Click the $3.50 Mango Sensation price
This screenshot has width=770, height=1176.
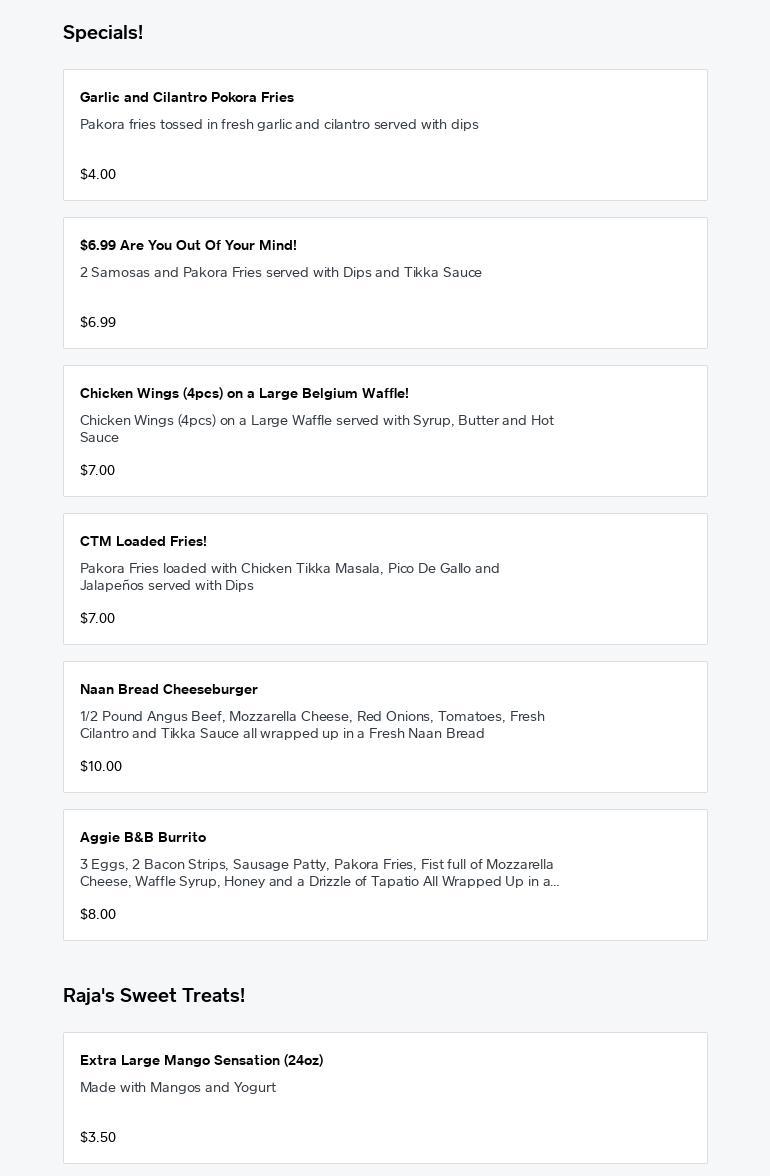coord(98,1137)
